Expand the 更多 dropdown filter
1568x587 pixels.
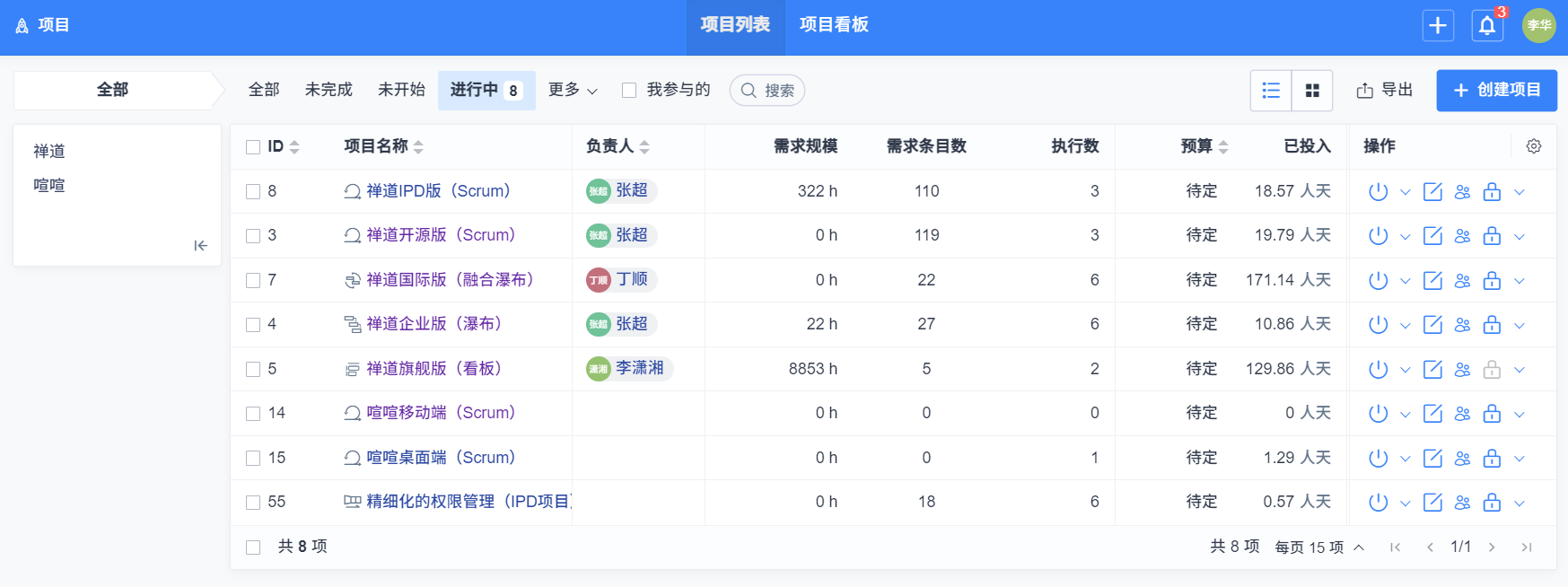click(x=573, y=91)
